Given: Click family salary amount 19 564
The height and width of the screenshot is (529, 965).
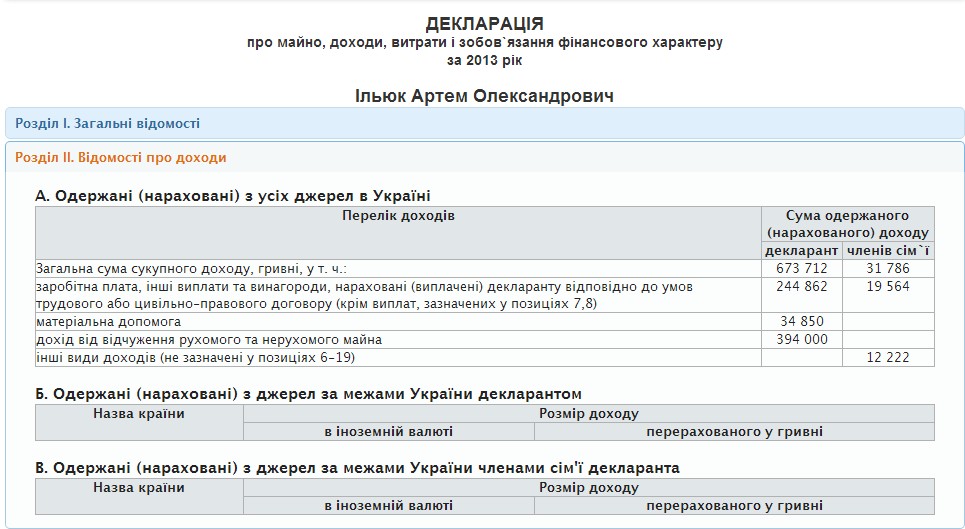Looking at the screenshot, I should click(888, 286).
